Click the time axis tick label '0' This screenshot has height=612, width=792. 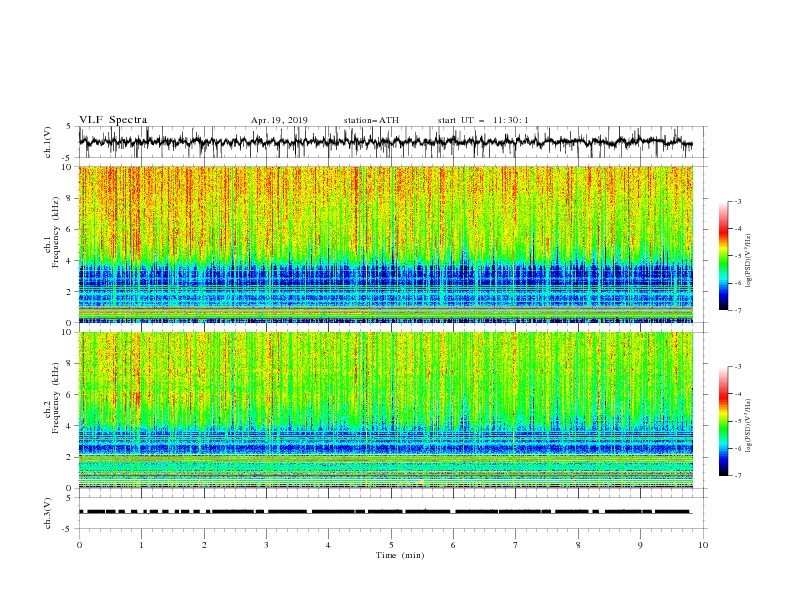click(x=79, y=545)
